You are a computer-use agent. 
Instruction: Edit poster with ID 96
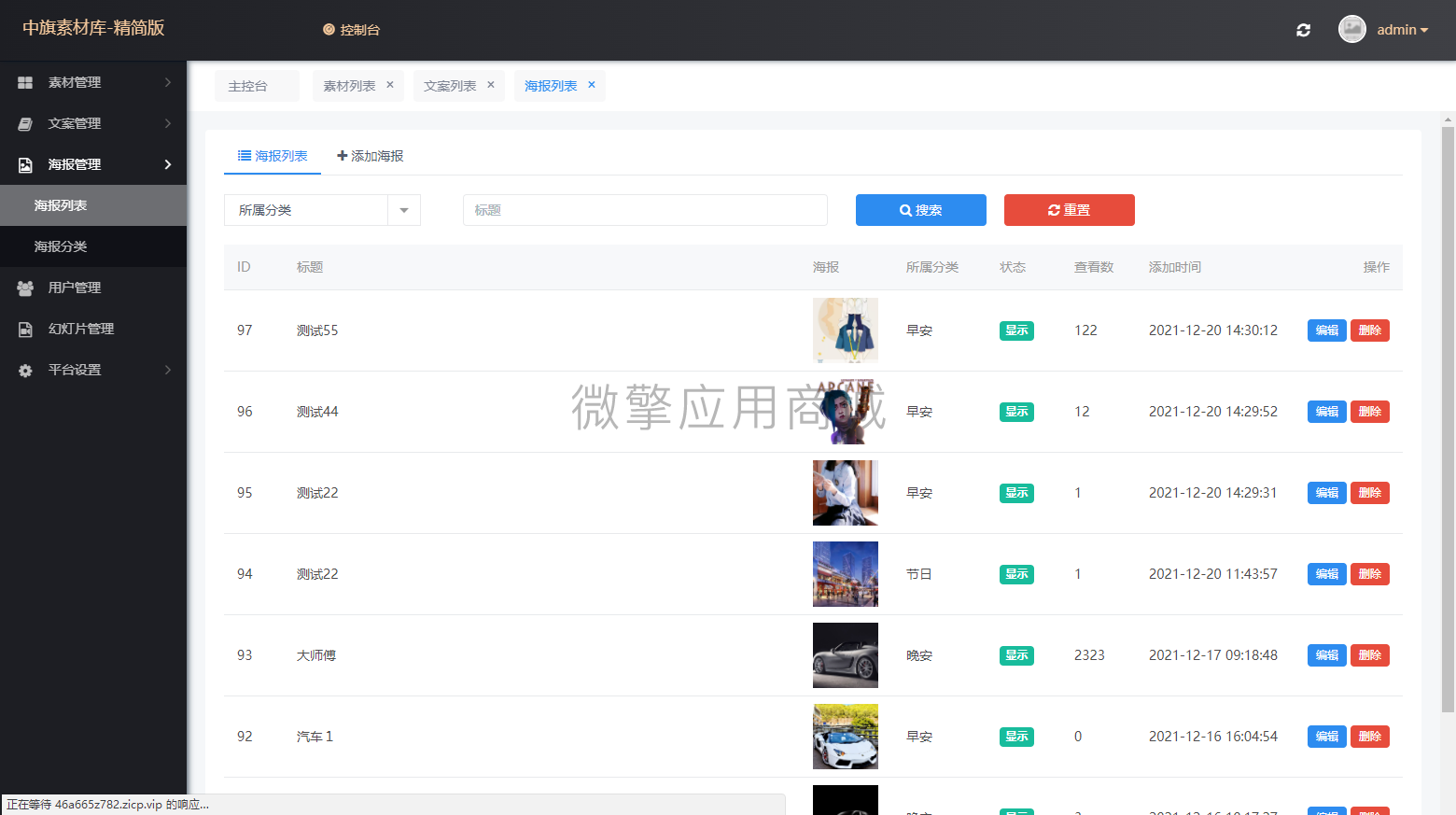pyautogui.click(x=1327, y=412)
